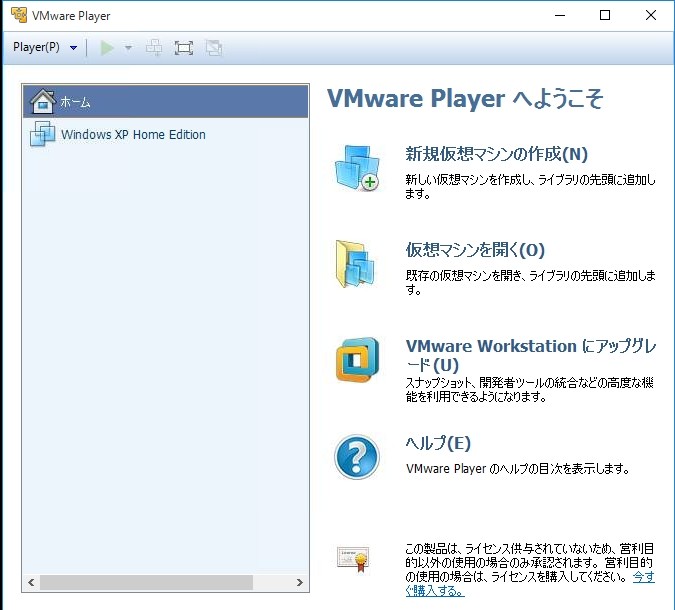Click the library scrollbar right arrow
The height and width of the screenshot is (610, 675).
pyautogui.click(x=300, y=582)
